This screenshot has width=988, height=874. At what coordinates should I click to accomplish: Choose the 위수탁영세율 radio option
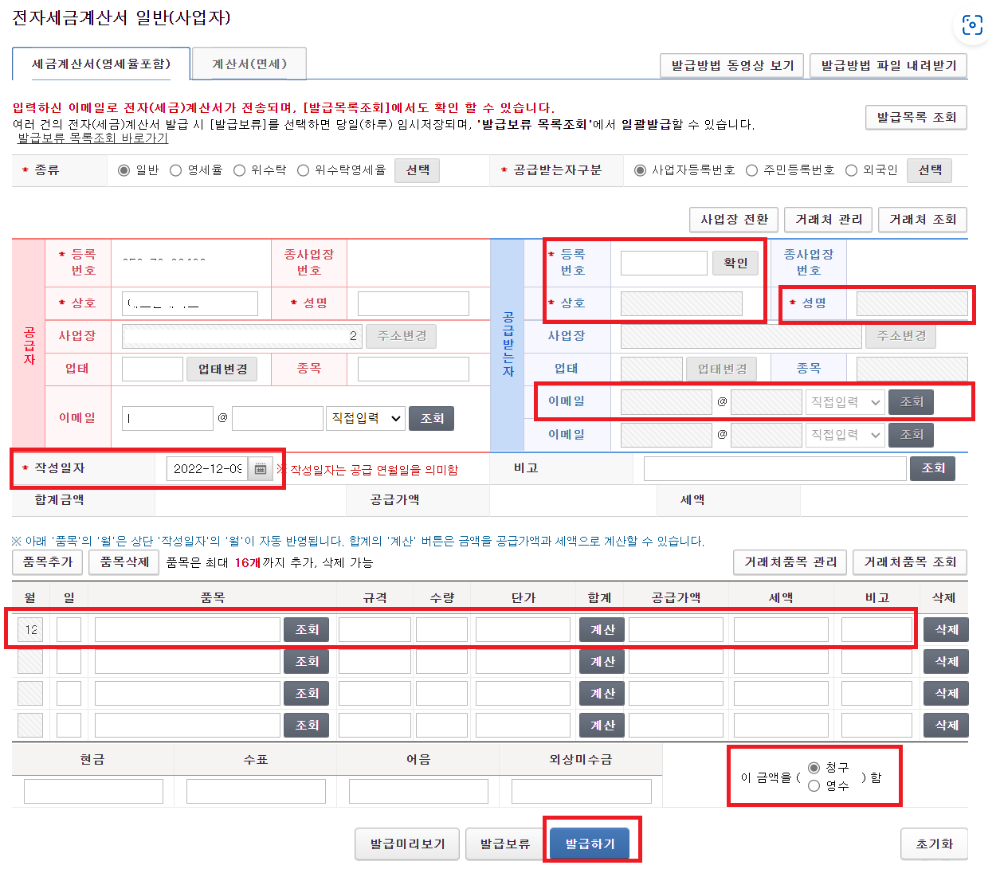point(303,170)
